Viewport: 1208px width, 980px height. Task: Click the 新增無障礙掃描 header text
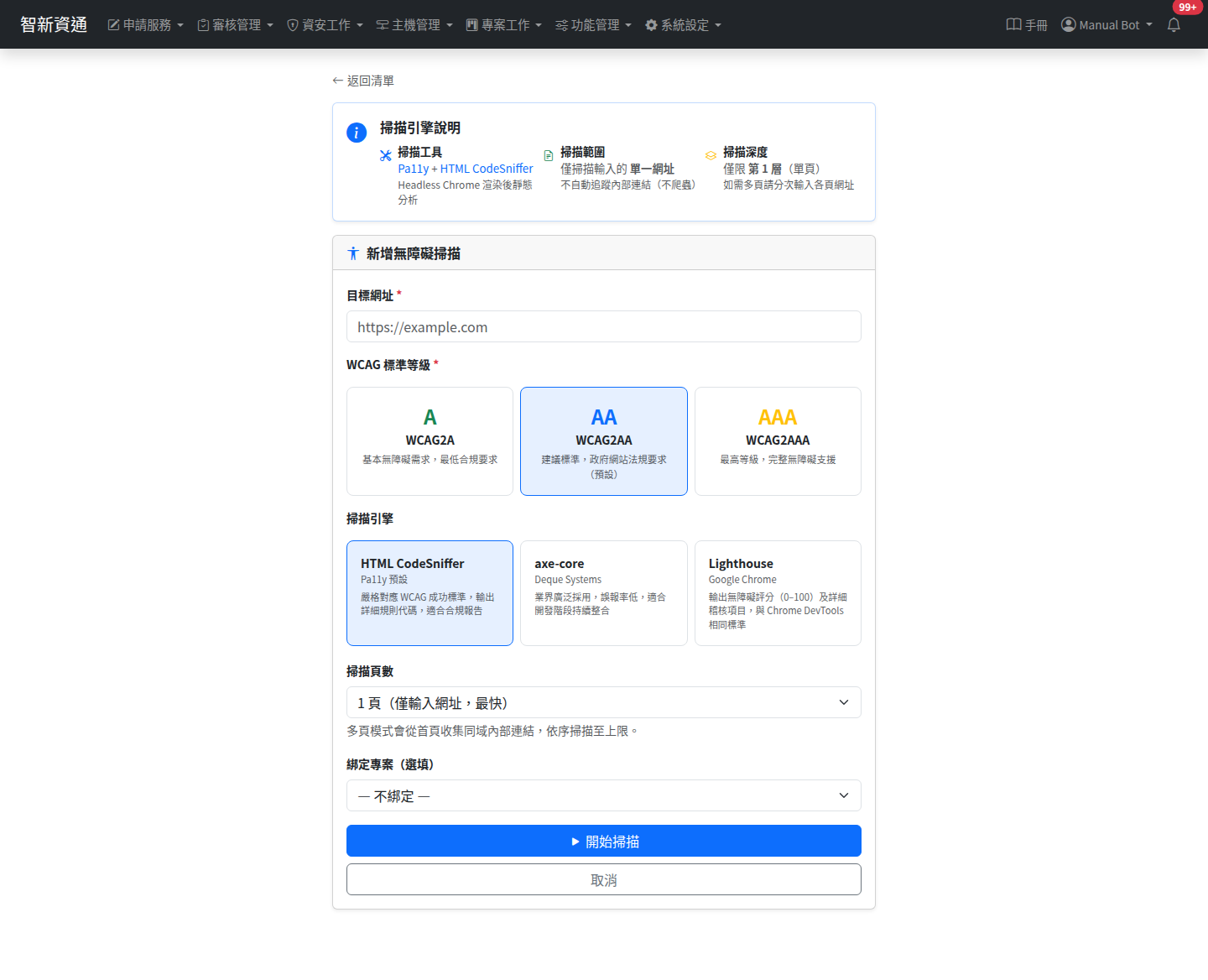[414, 253]
